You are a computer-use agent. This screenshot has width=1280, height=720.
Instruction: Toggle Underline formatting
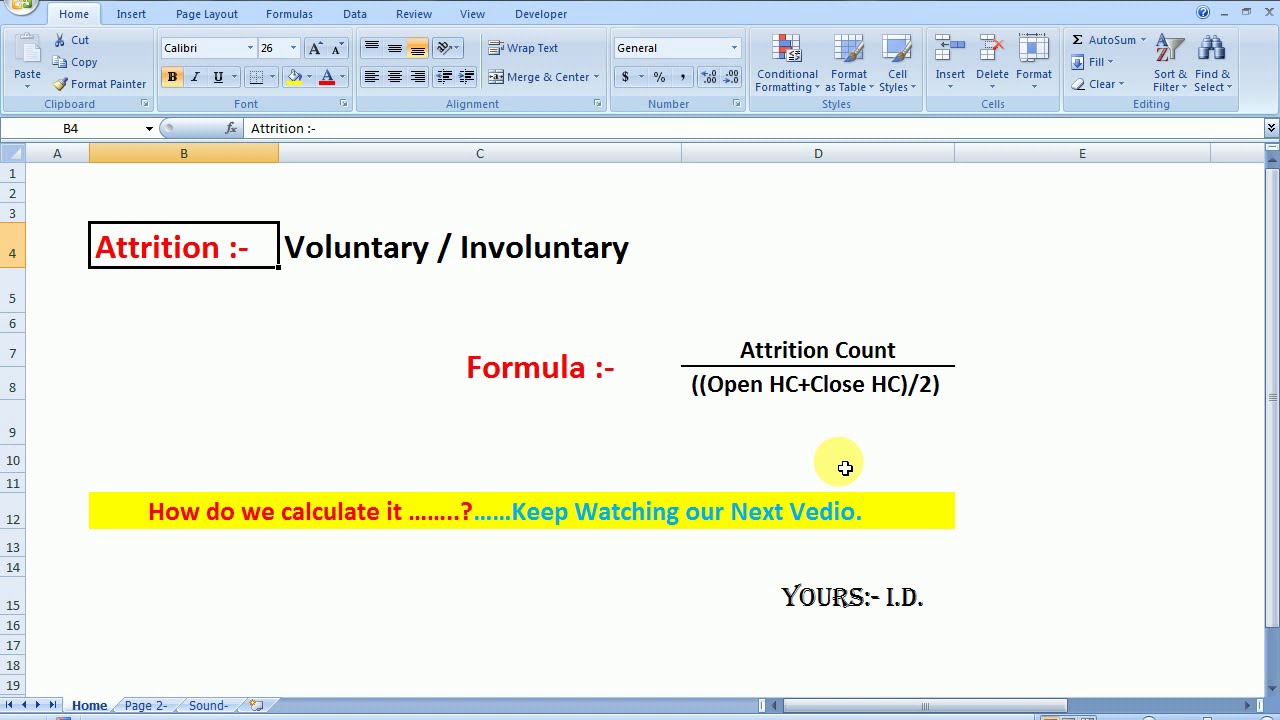point(218,77)
